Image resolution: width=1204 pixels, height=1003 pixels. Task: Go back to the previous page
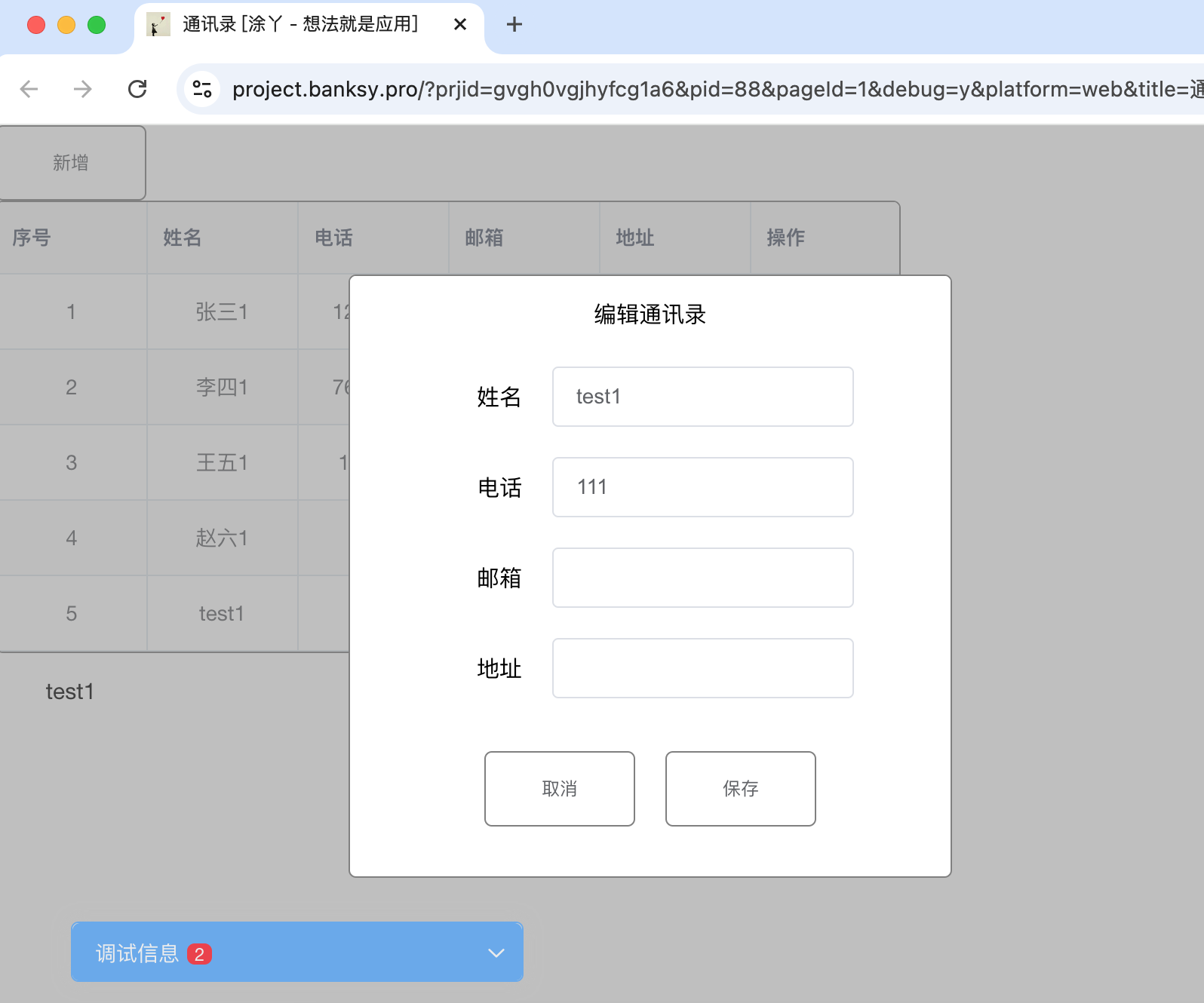point(29,89)
